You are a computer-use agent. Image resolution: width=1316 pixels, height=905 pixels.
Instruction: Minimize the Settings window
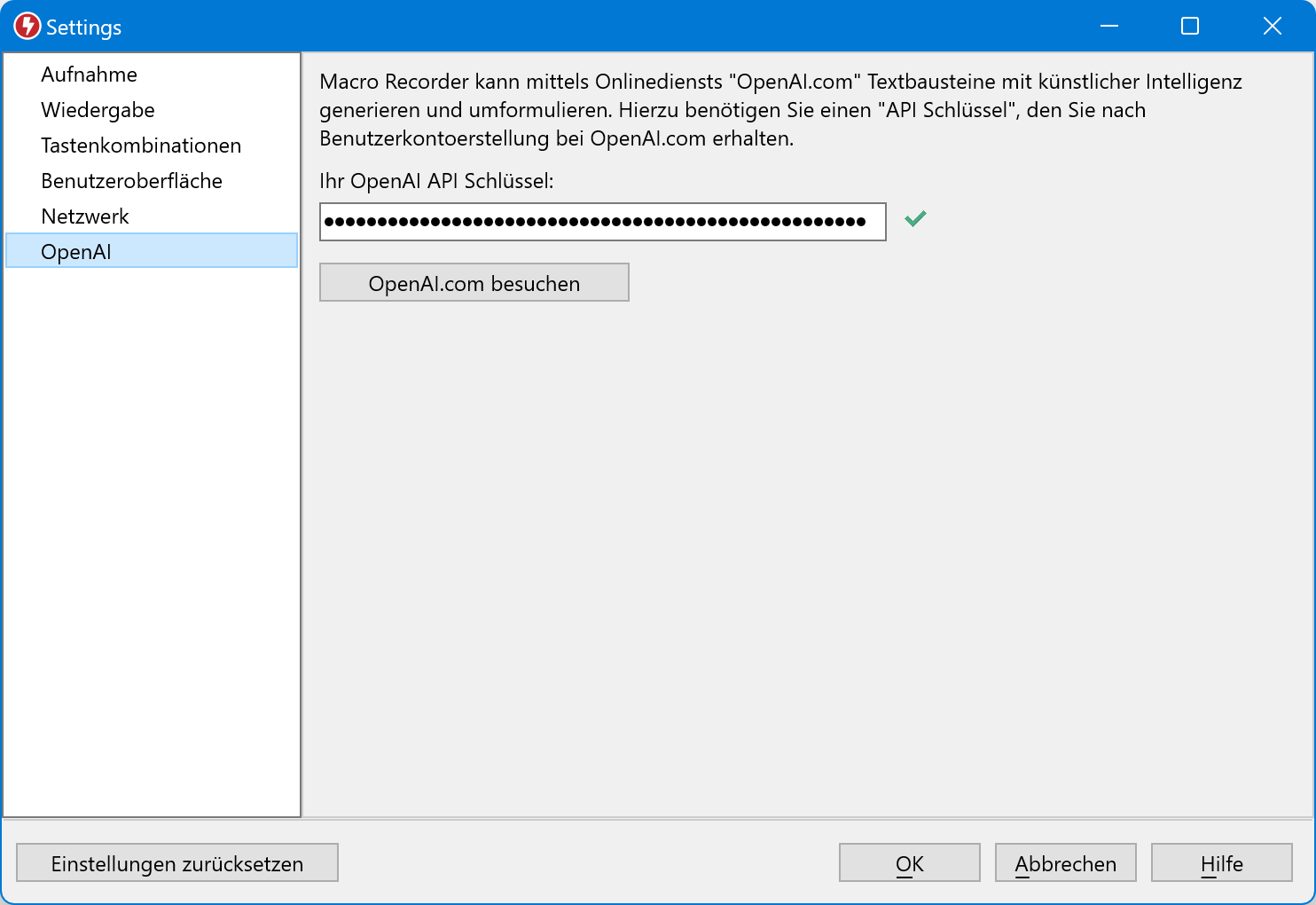coord(1109,26)
